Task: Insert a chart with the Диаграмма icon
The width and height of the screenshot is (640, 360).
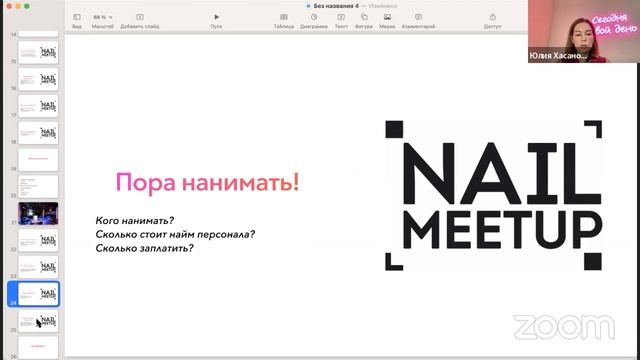Action: coord(313,17)
